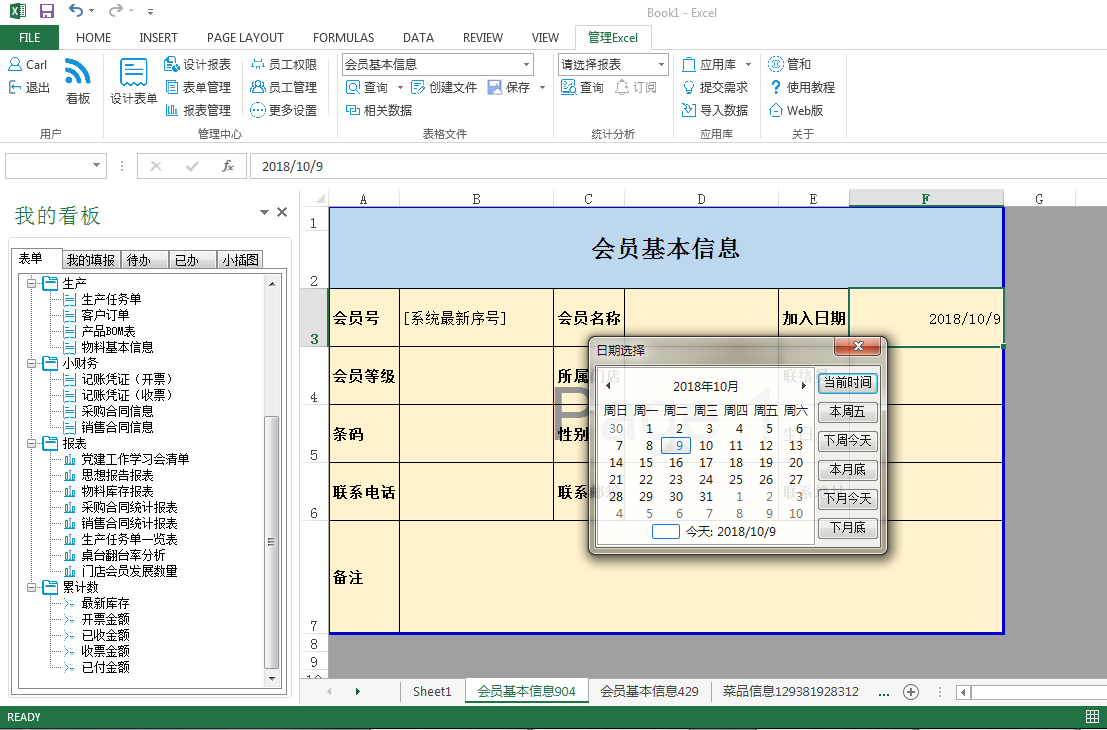The width and height of the screenshot is (1107, 730).
Task: Collapse the 小财务 tree folder
Action: 31,364
